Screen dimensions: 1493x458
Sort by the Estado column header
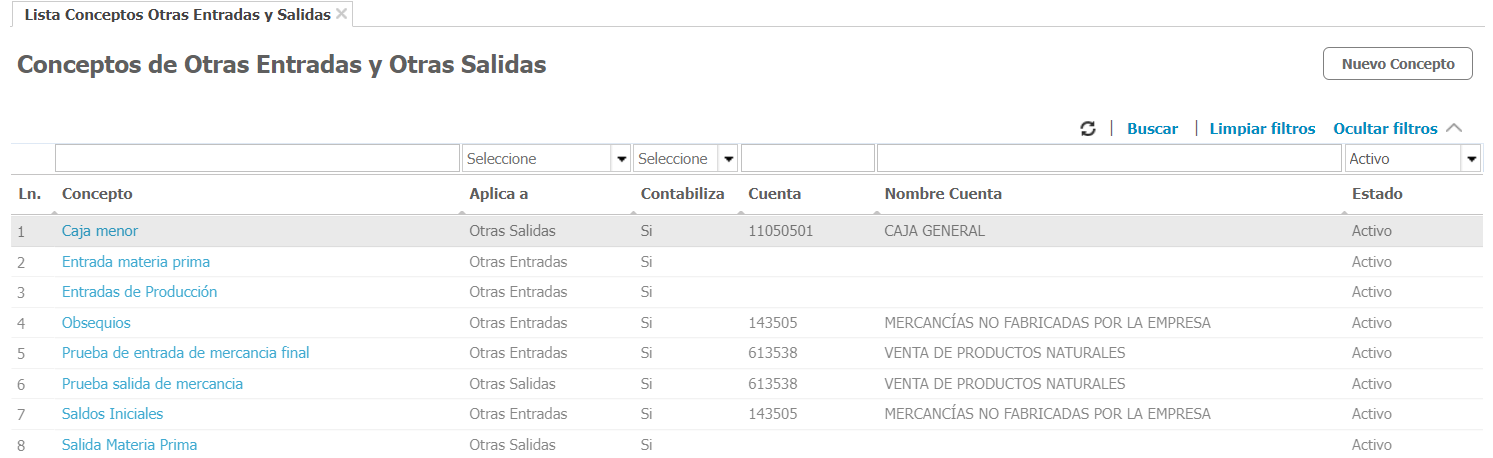click(x=1377, y=194)
